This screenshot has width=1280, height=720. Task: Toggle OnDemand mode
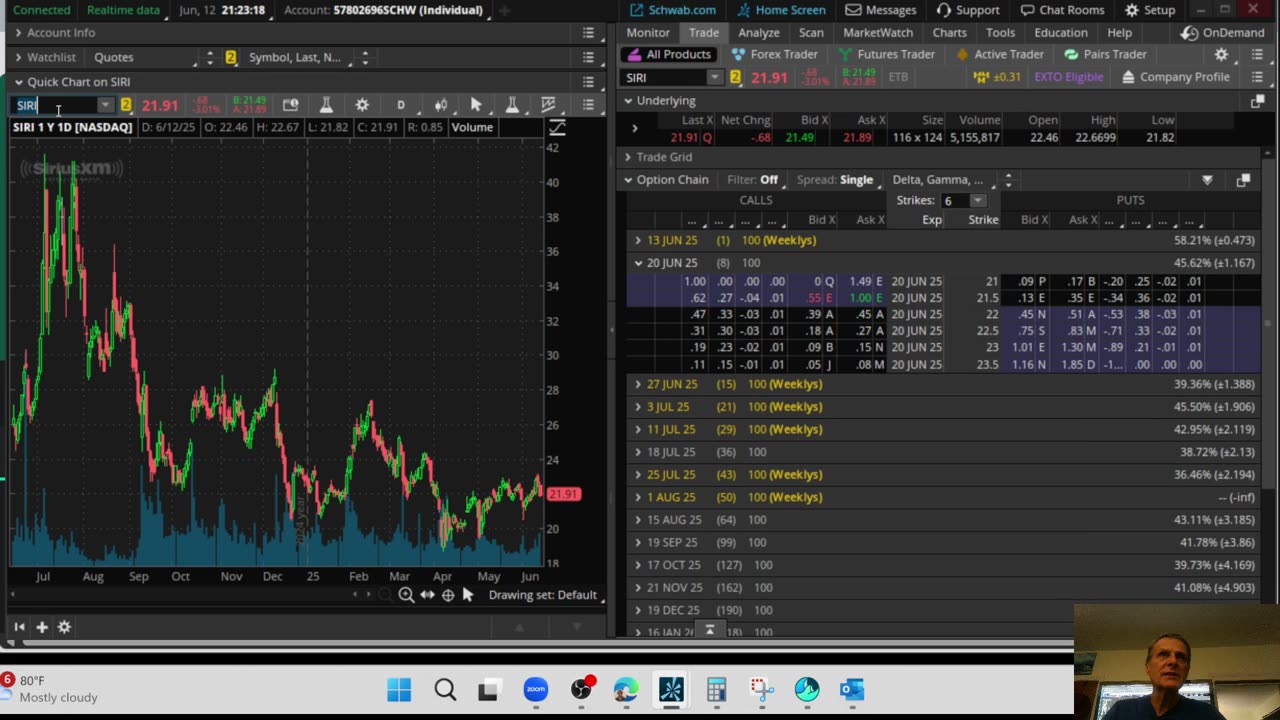pyautogui.click(x=1222, y=33)
